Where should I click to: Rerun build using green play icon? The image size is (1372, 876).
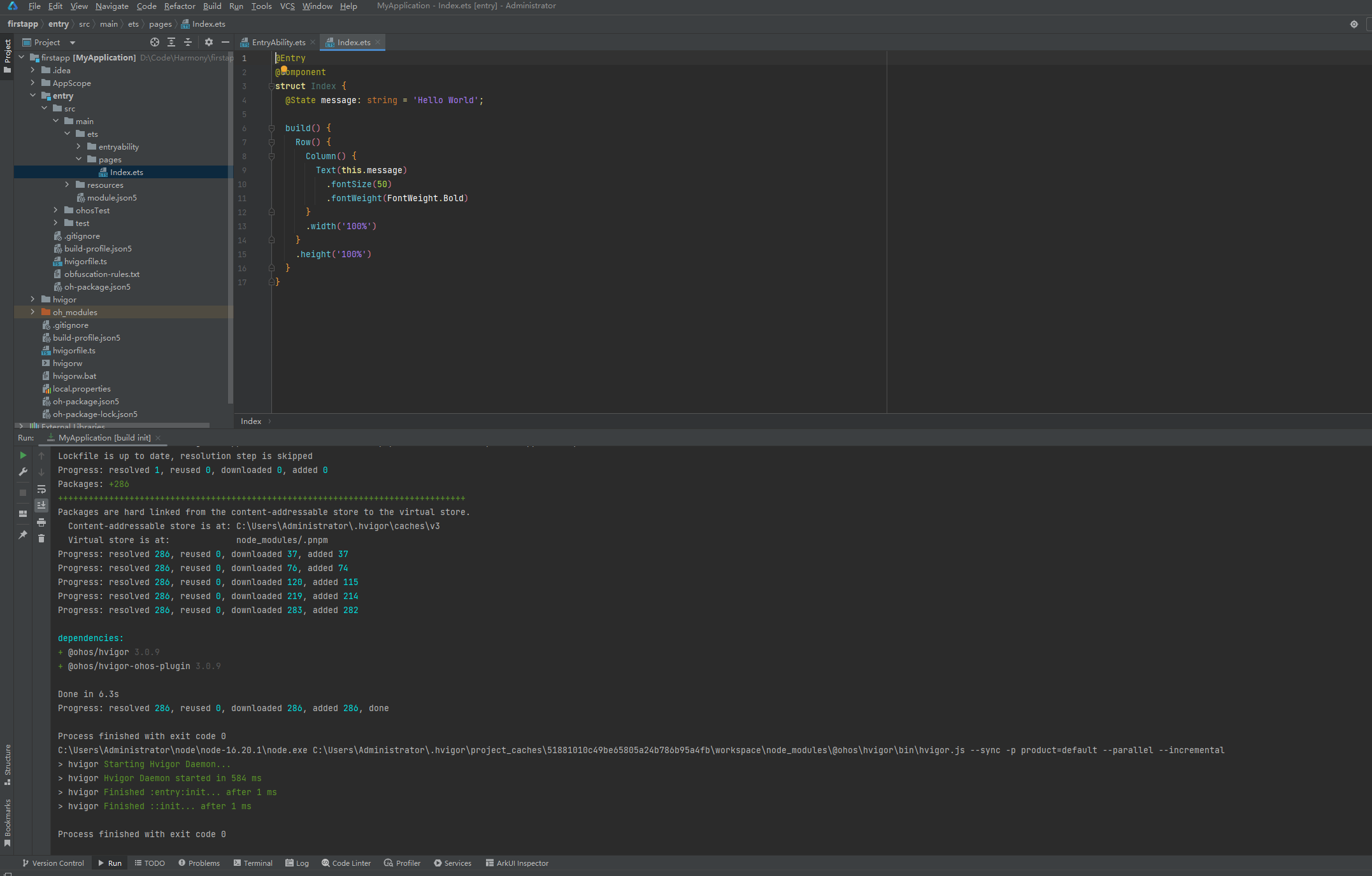click(23, 455)
